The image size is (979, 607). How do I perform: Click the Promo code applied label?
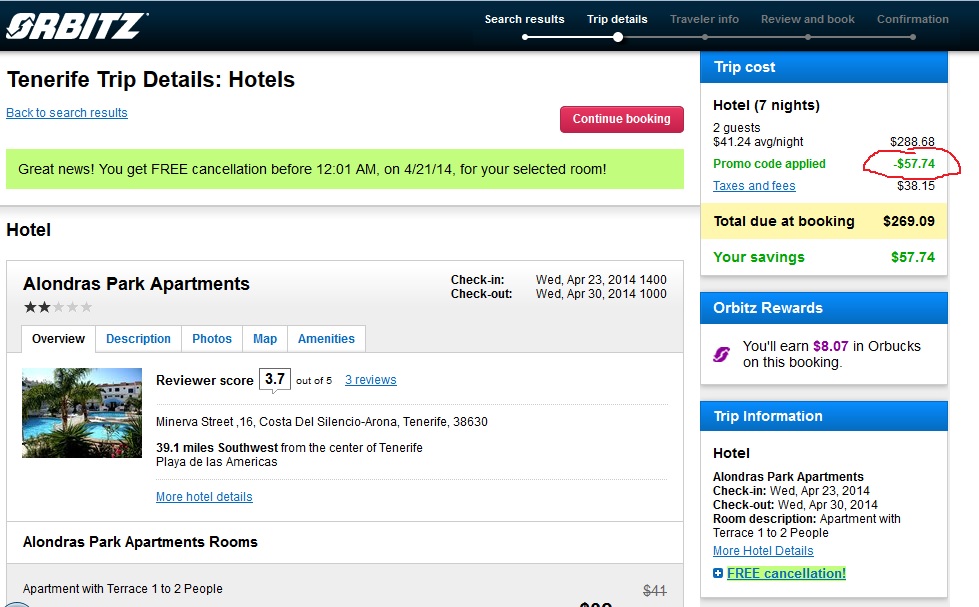pos(769,164)
